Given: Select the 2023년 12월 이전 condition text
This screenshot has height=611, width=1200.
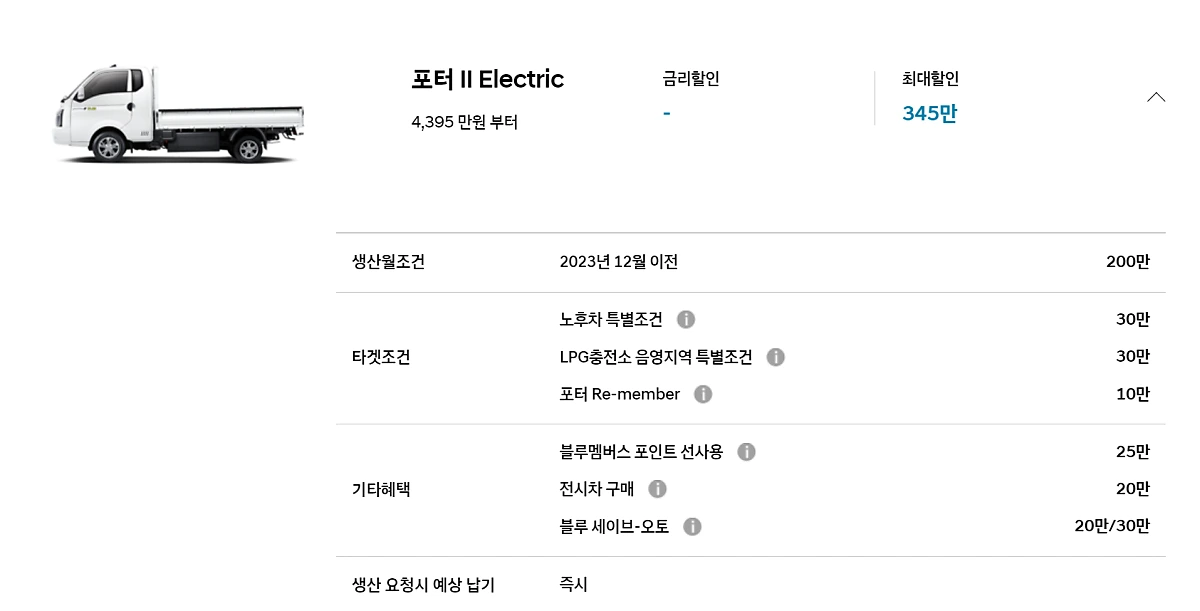Looking at the screenshot, I should pyautogui.click(x=619, y=262).
